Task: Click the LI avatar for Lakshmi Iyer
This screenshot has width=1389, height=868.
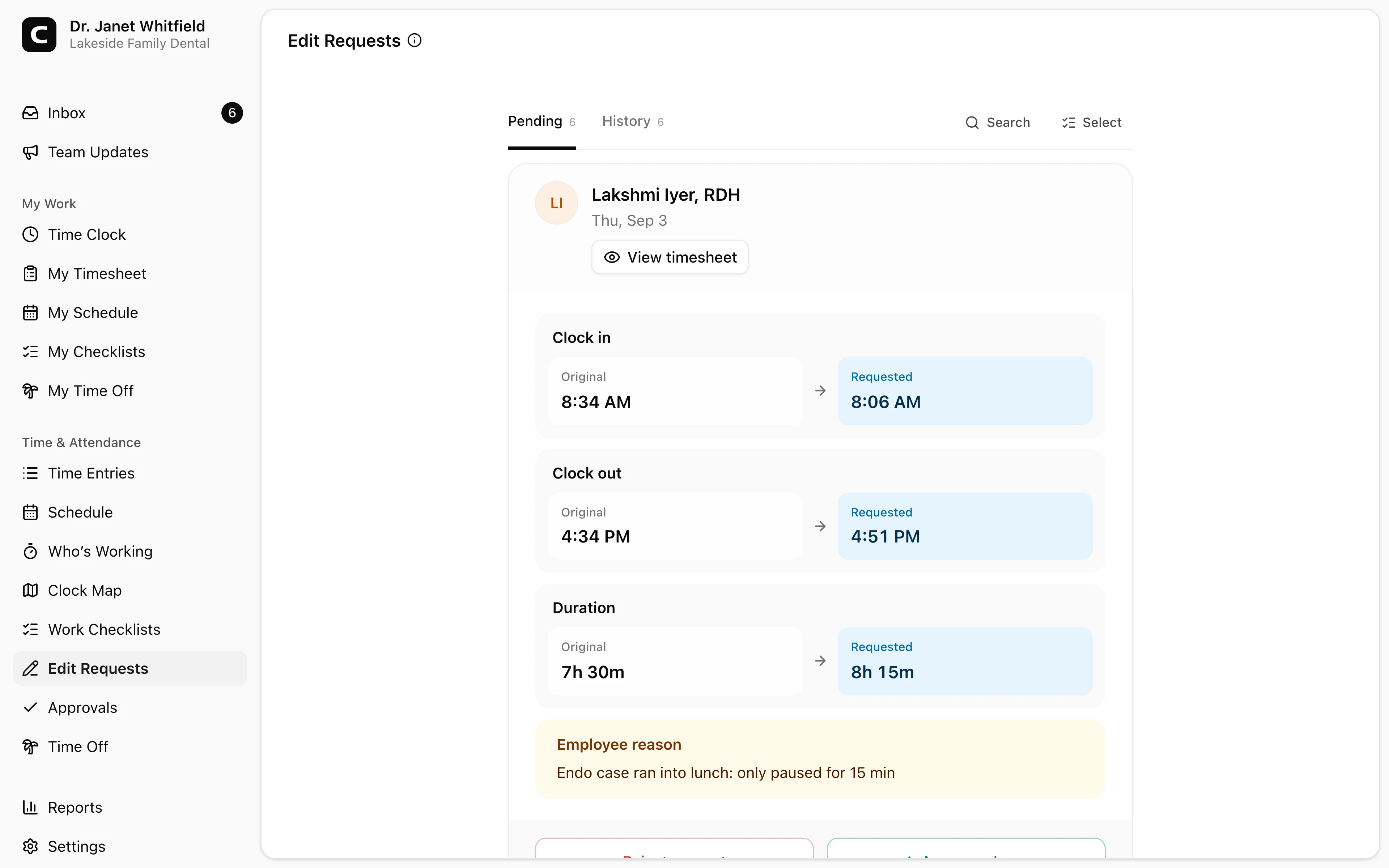Action: pyautogui.click(x=557, y=203)
